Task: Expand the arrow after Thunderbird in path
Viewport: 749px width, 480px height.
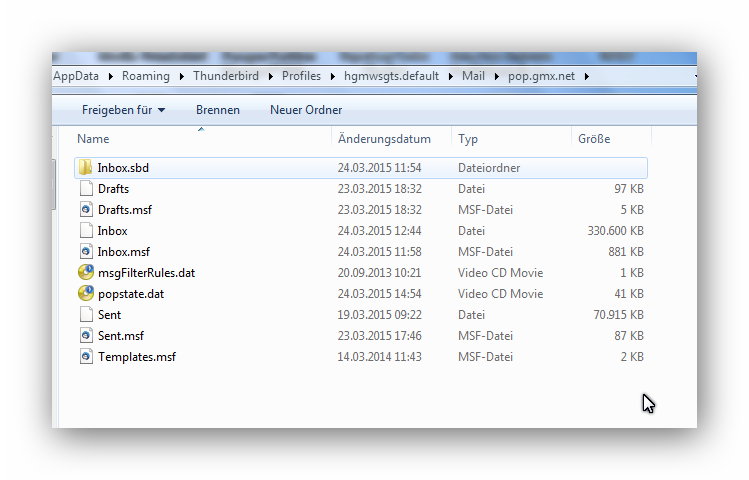Action: coord(271,76)
